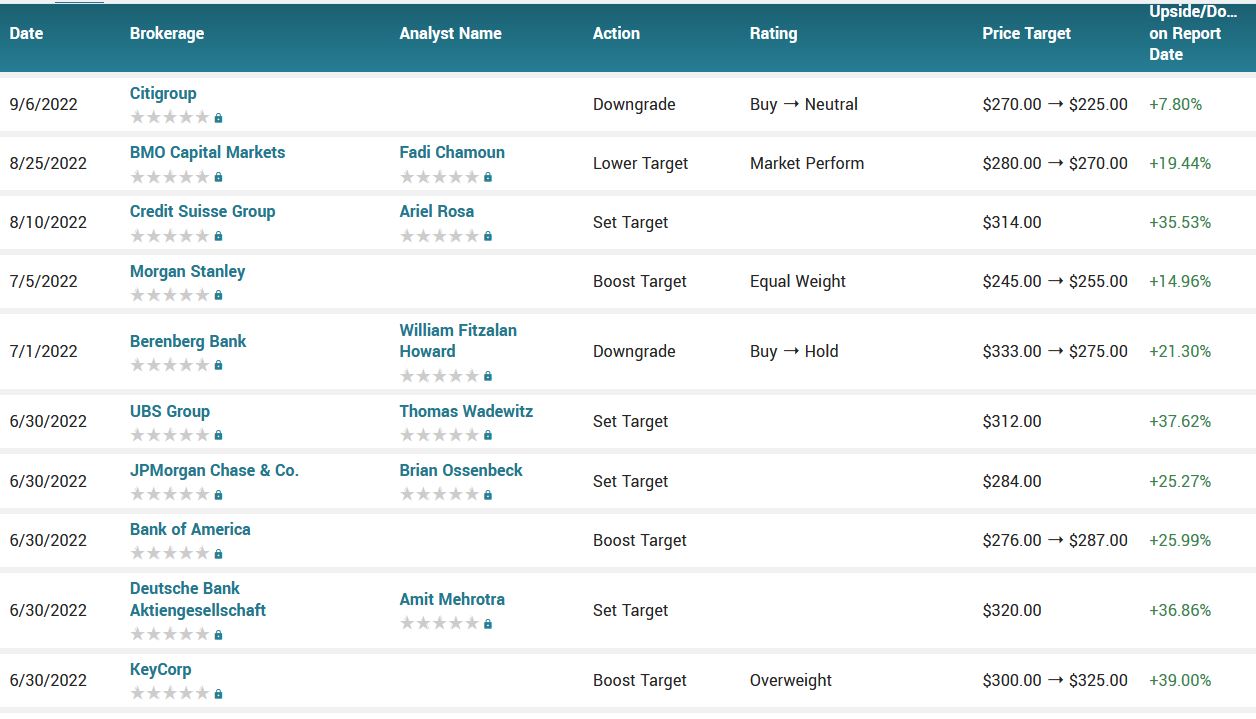1256x719 pixels.
Task: Open analyst Brian Ossenbeck's profile
Action: pos(460,470)
